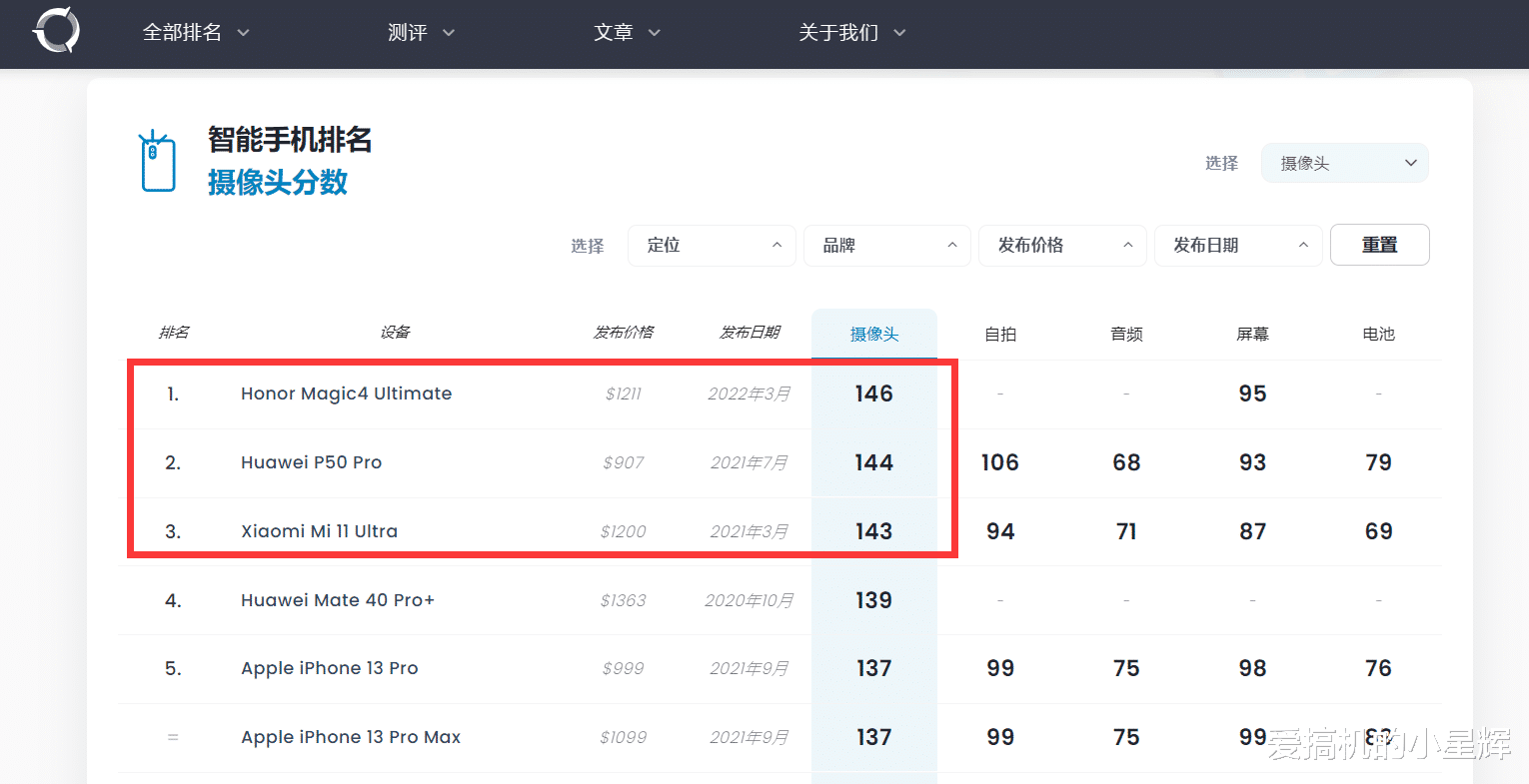Sort by the 排名 column header

tap(174, 333)
